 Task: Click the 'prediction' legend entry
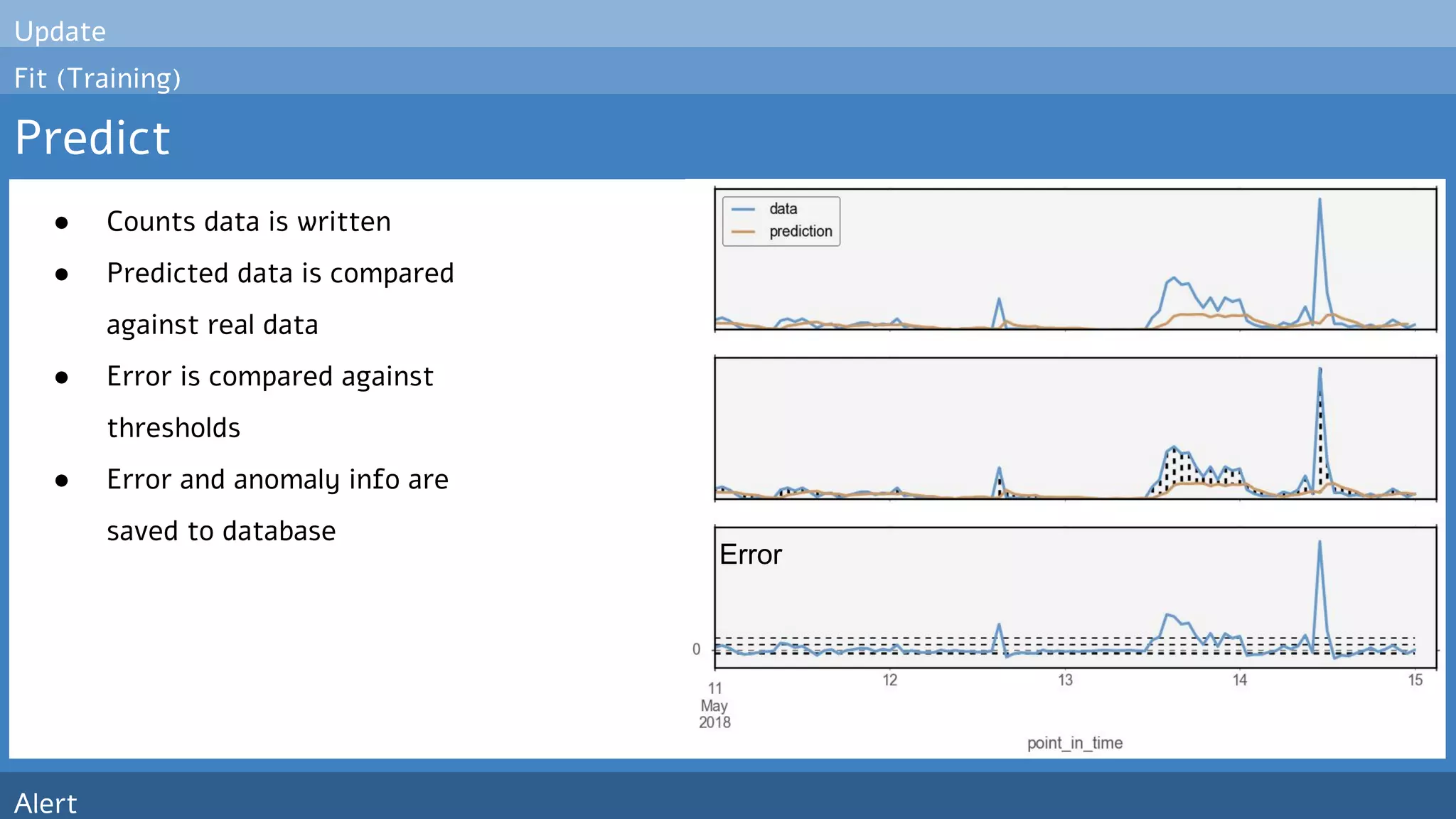[801, 232]
